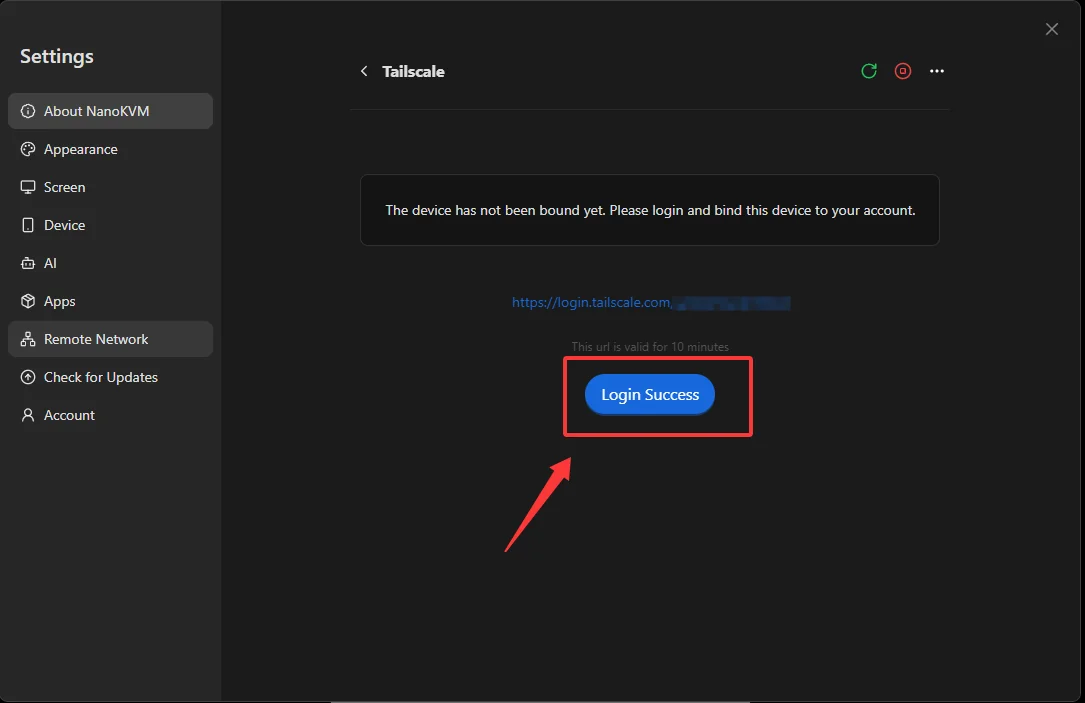
Task: Close the Settings dialog
Action: click(1052, 29)
